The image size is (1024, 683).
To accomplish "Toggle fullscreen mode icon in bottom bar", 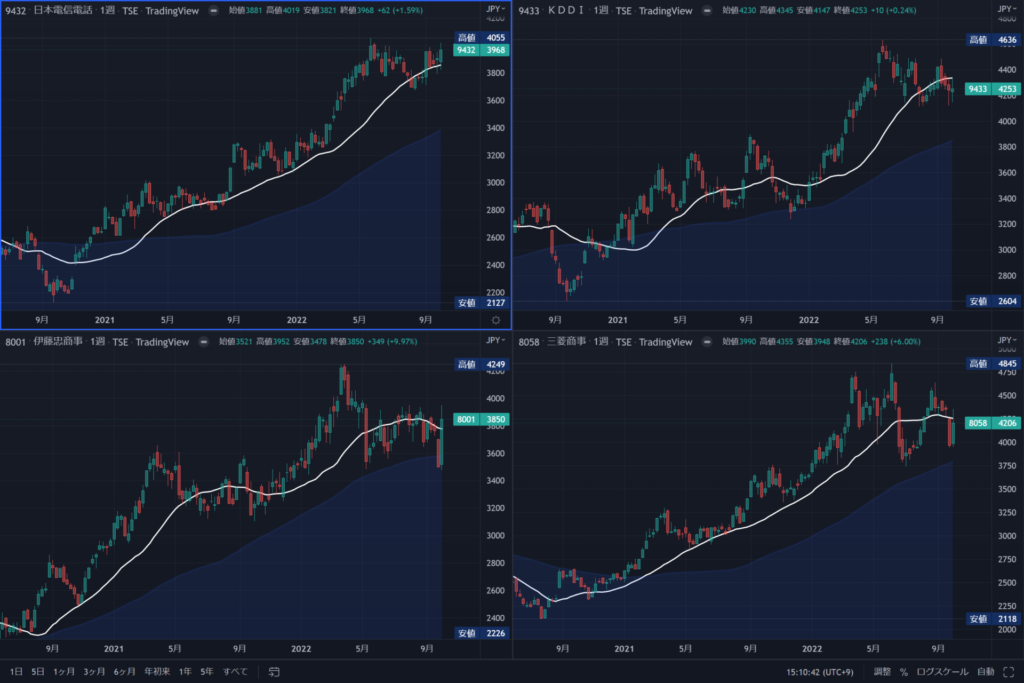I will click(1008, 672).
